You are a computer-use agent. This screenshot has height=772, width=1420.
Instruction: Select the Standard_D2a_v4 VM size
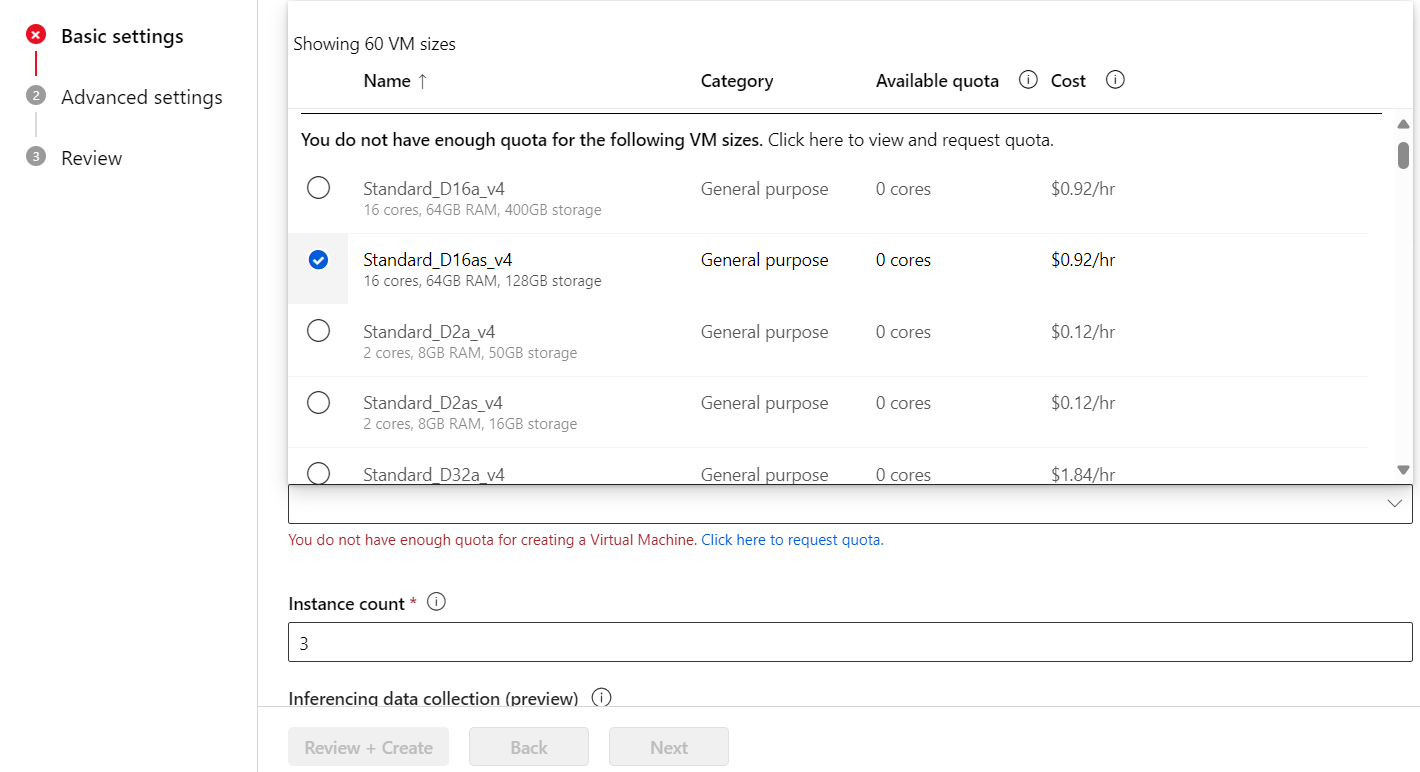tap(318, 330)
